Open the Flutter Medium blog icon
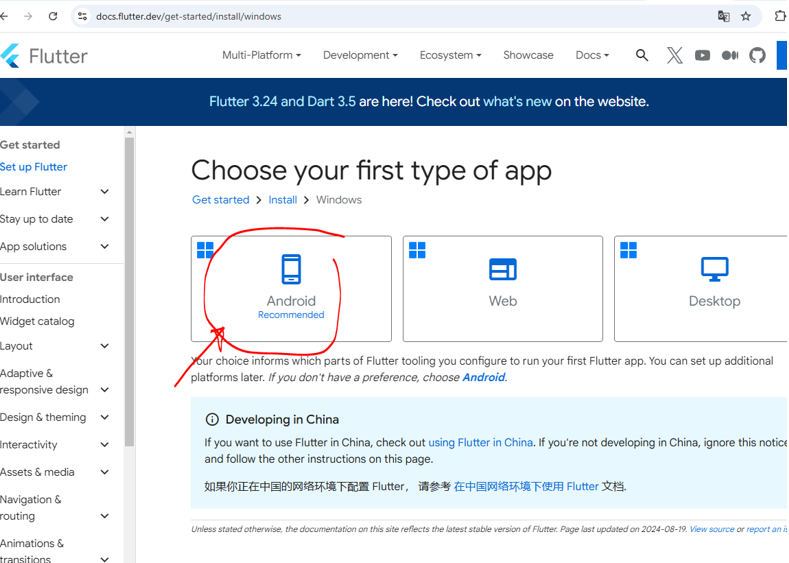Image resolution: width=789 pixels, height=563 pixels. click(x=730, y=56)
